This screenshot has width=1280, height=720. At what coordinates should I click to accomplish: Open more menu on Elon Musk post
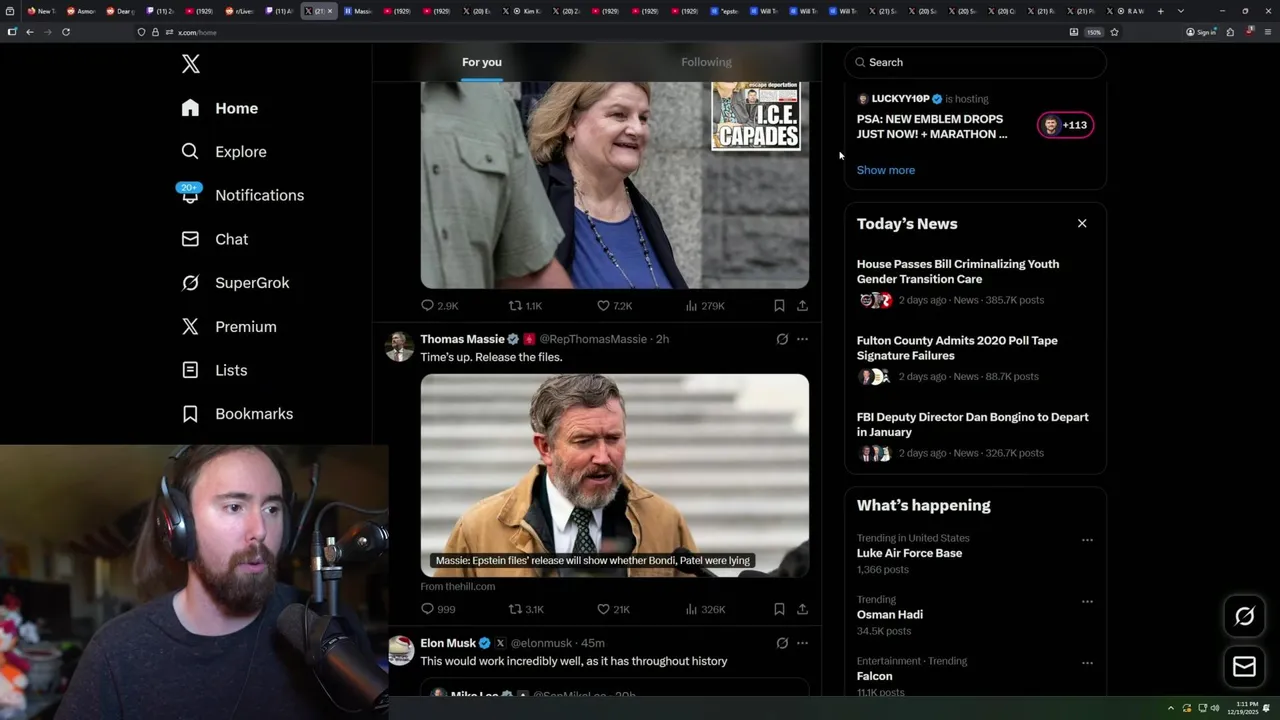pyautogui.click(x=802, y=643)
